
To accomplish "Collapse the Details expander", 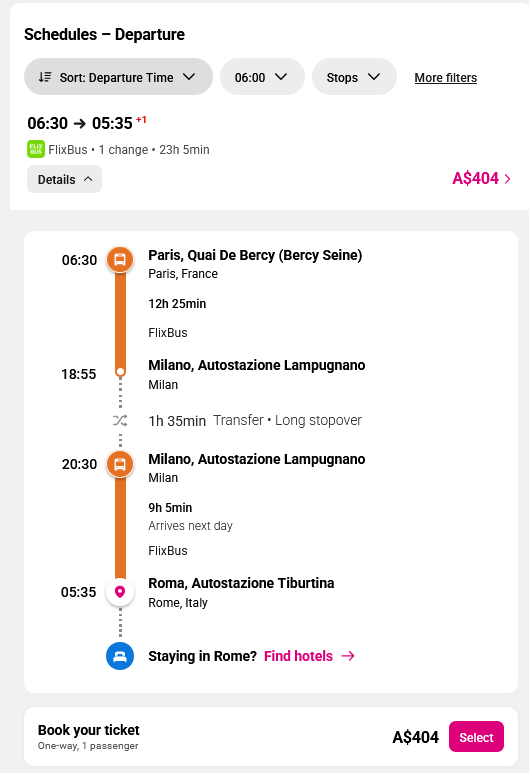I will pos(65,179).
